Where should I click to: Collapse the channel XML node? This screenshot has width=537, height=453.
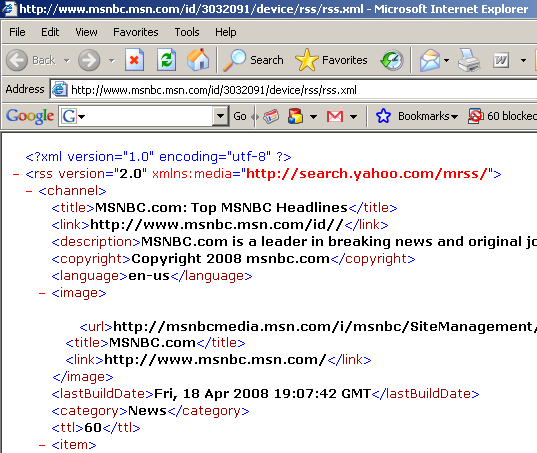click(29, 191)
